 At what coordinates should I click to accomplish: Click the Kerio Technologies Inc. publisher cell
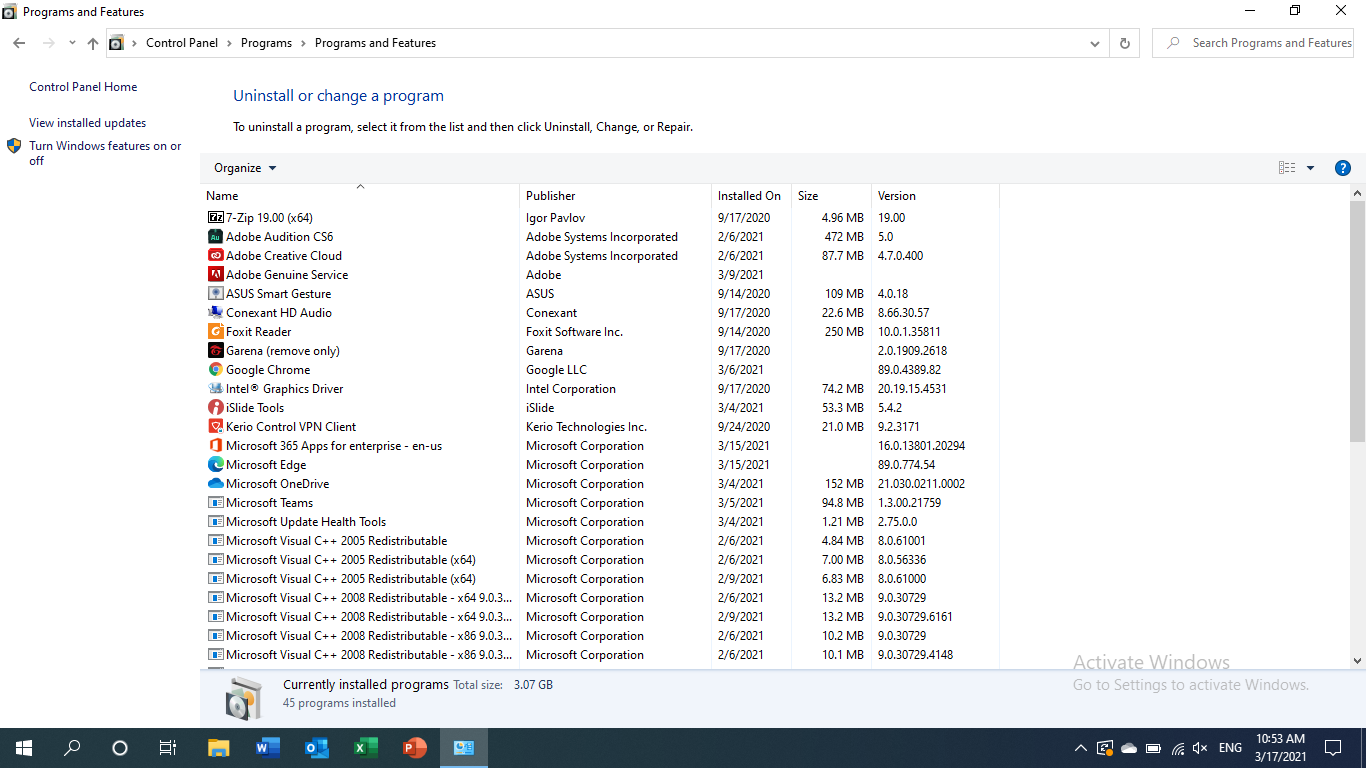pyautogui.click(x=586, y=426)
